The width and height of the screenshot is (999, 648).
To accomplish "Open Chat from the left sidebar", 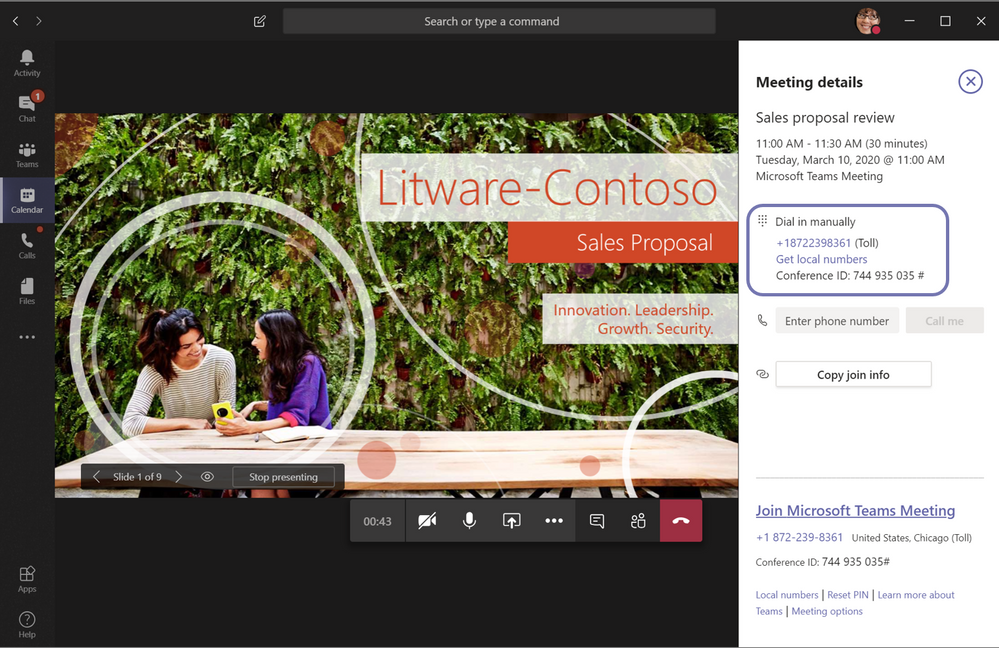I will (x=27, y=108).
